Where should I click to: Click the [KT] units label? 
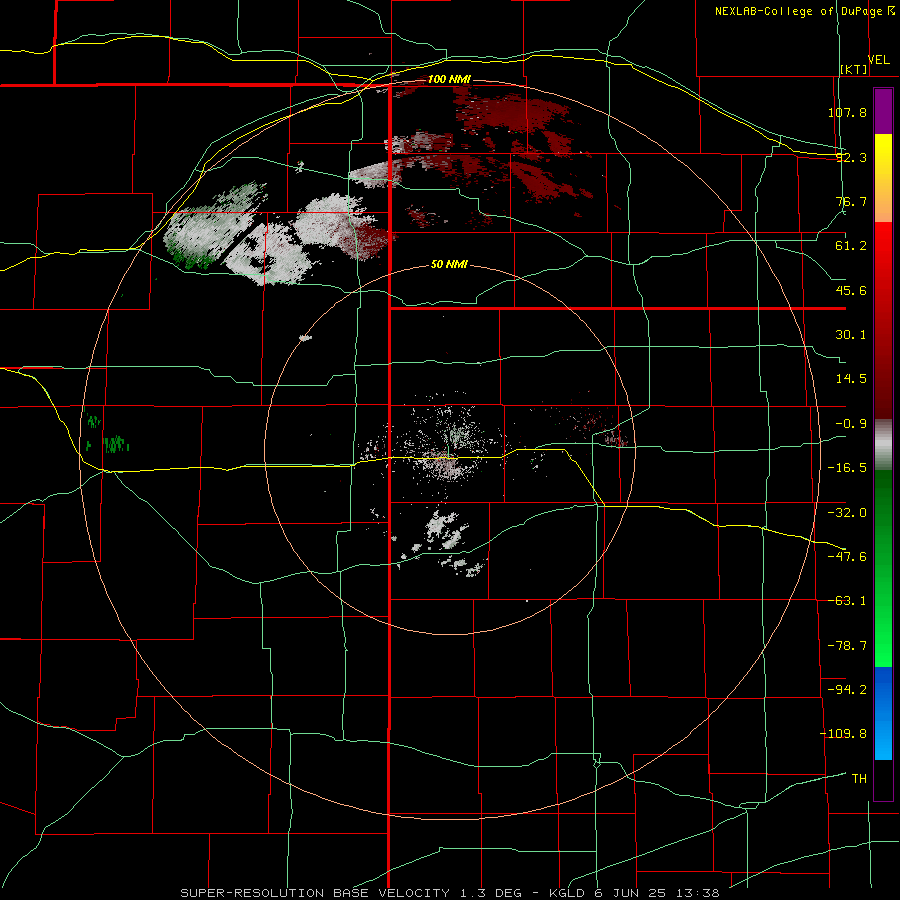[x=854, y=69]
